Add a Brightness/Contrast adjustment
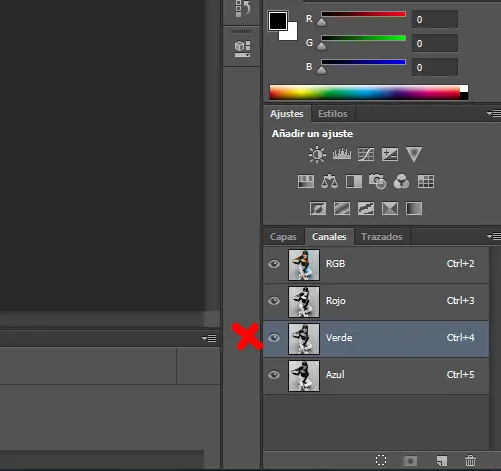This screenshot has width=501, height=471. click(317, 154)
